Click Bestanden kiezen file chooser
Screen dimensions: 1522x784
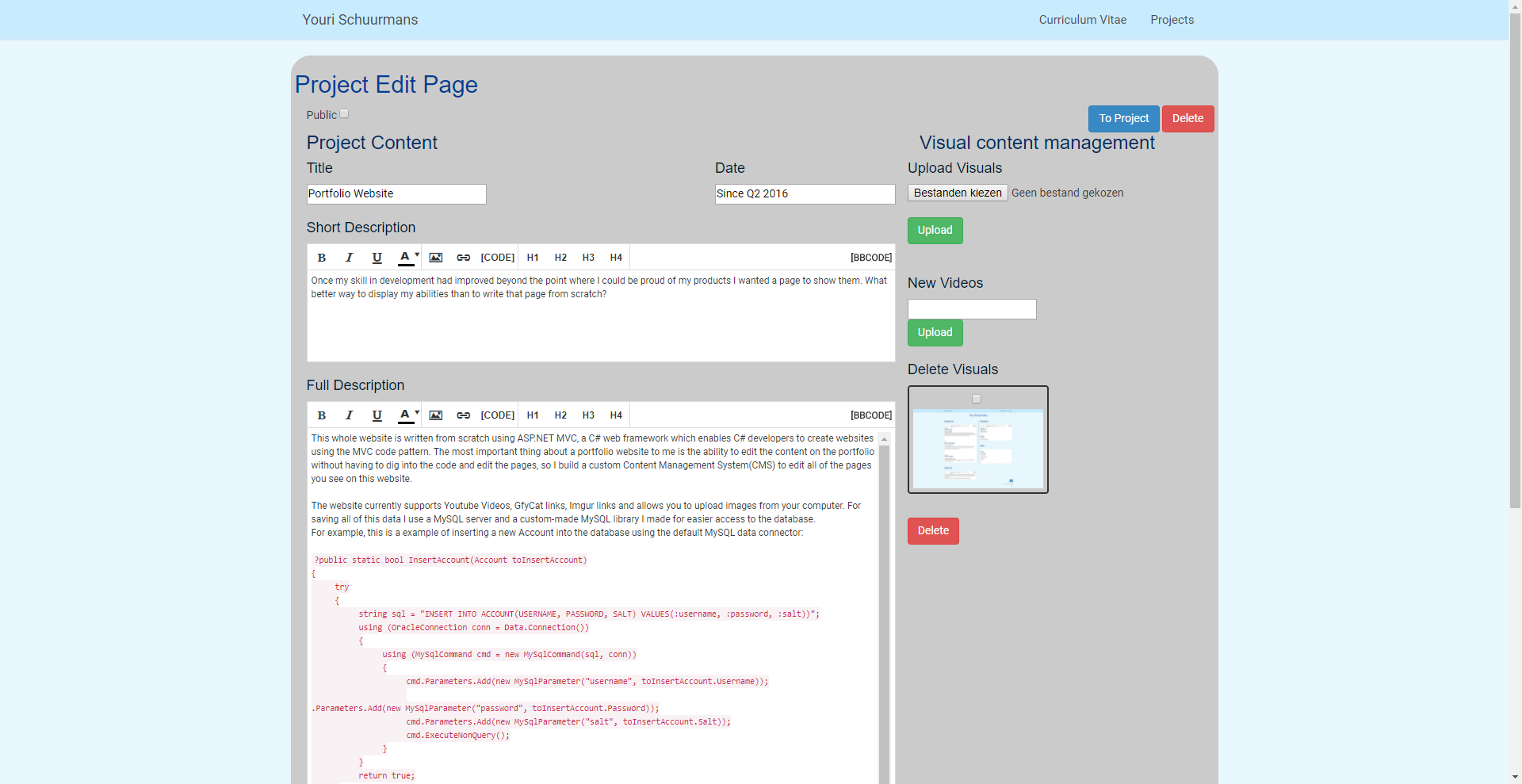pos(958,193)
